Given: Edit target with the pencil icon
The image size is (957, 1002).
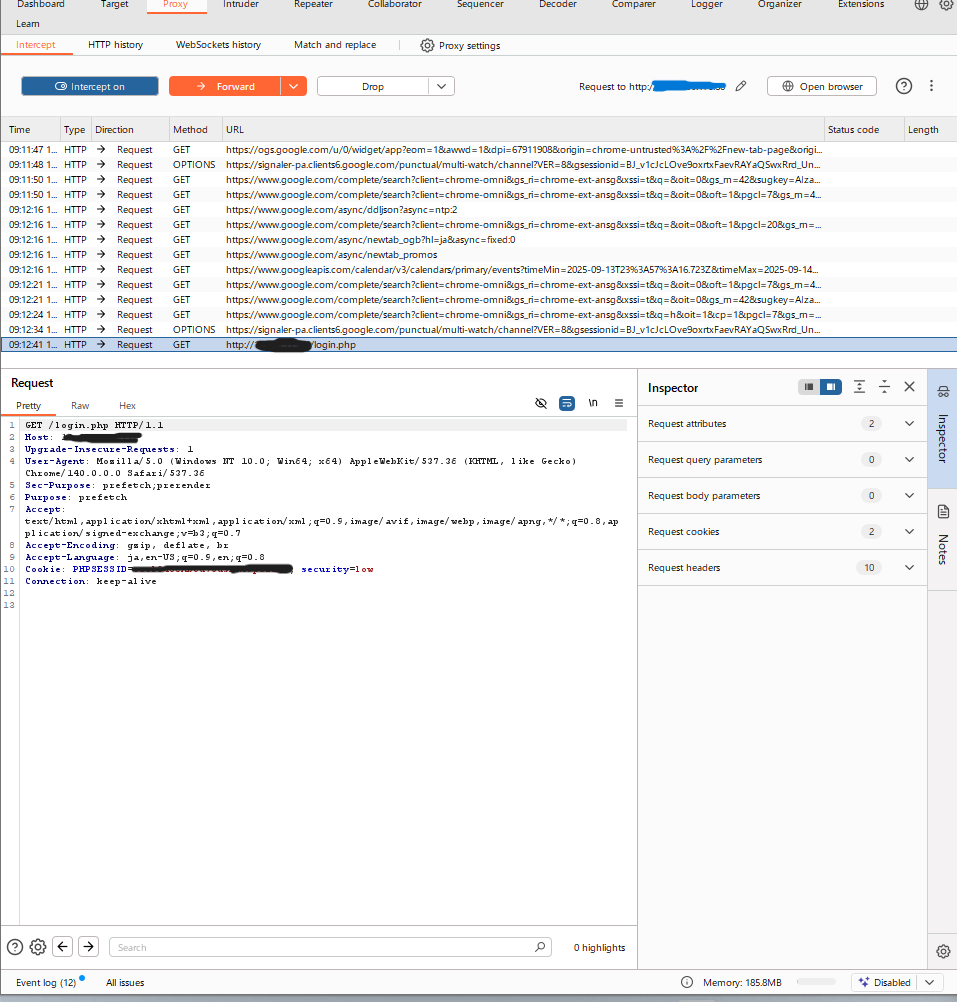Looking at the screenshot, I should tap(740, 86).
